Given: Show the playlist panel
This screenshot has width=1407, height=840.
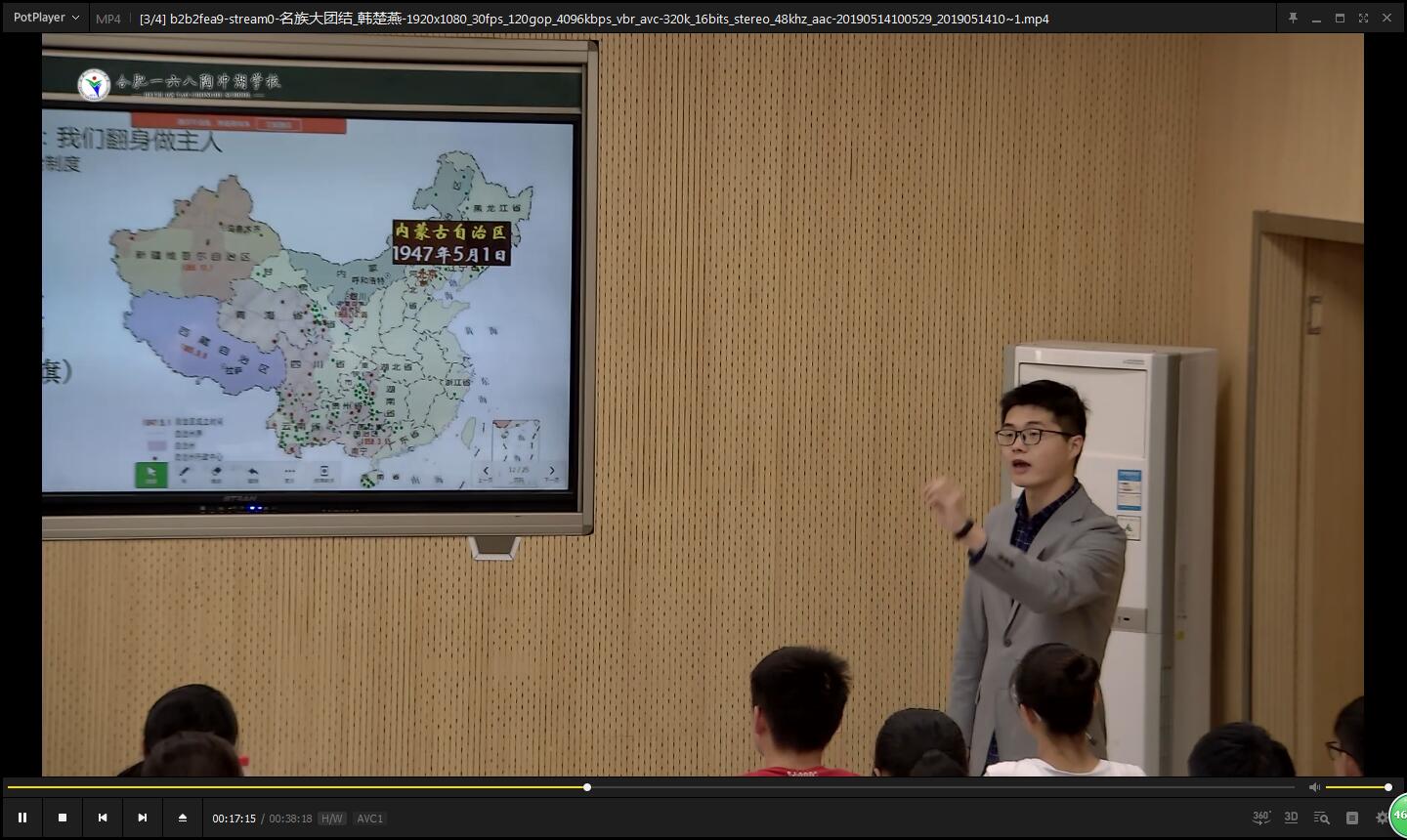Looking at the screenshot, I should click(1352, 818).
